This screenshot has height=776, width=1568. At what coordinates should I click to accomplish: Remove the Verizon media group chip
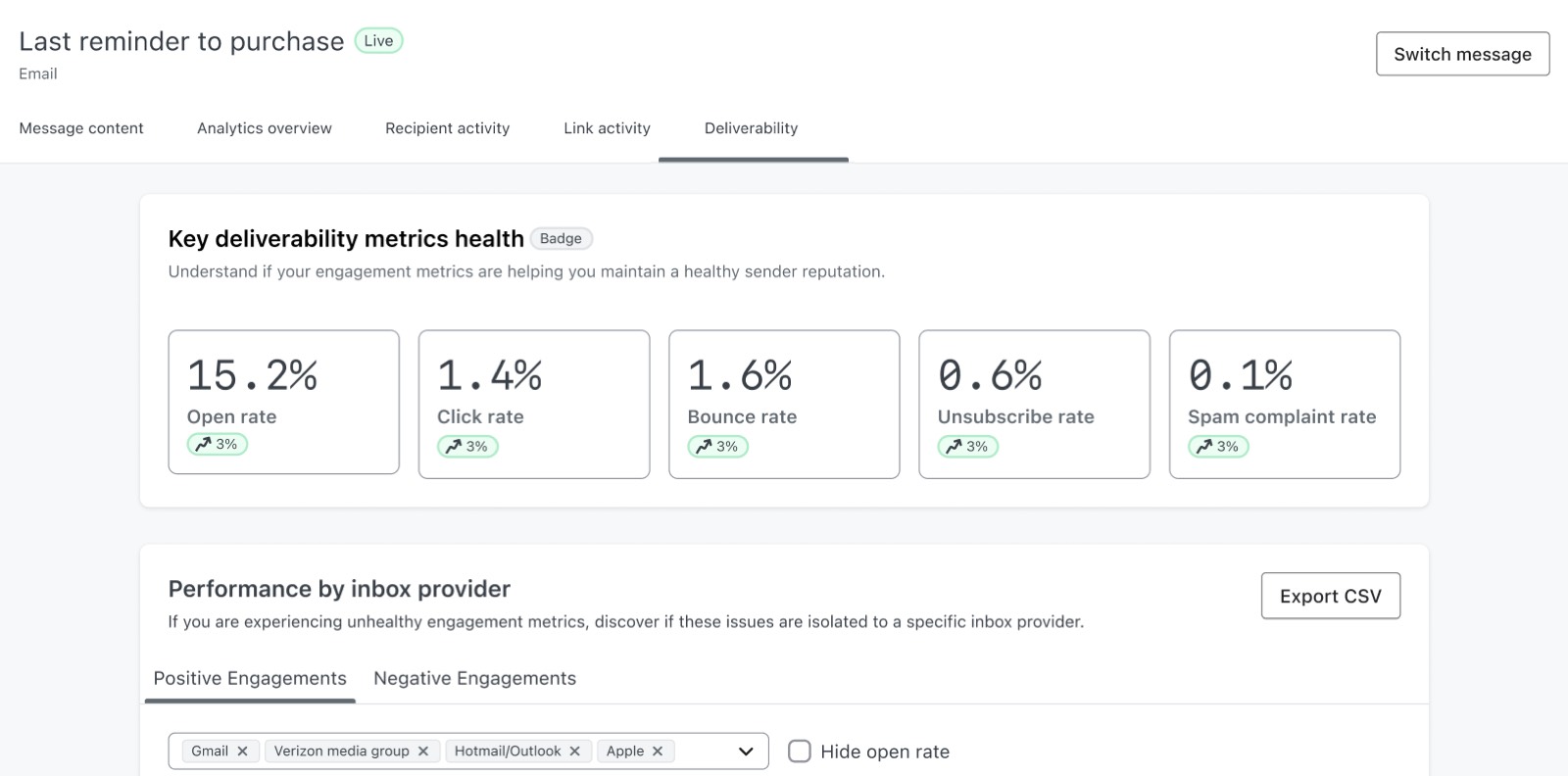point(423,752)
